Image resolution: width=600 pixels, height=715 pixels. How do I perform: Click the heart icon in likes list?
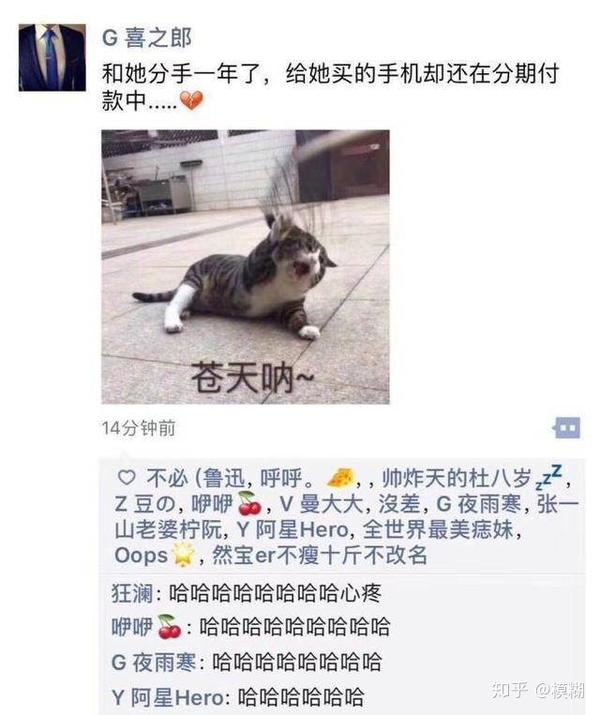point(126,477)
